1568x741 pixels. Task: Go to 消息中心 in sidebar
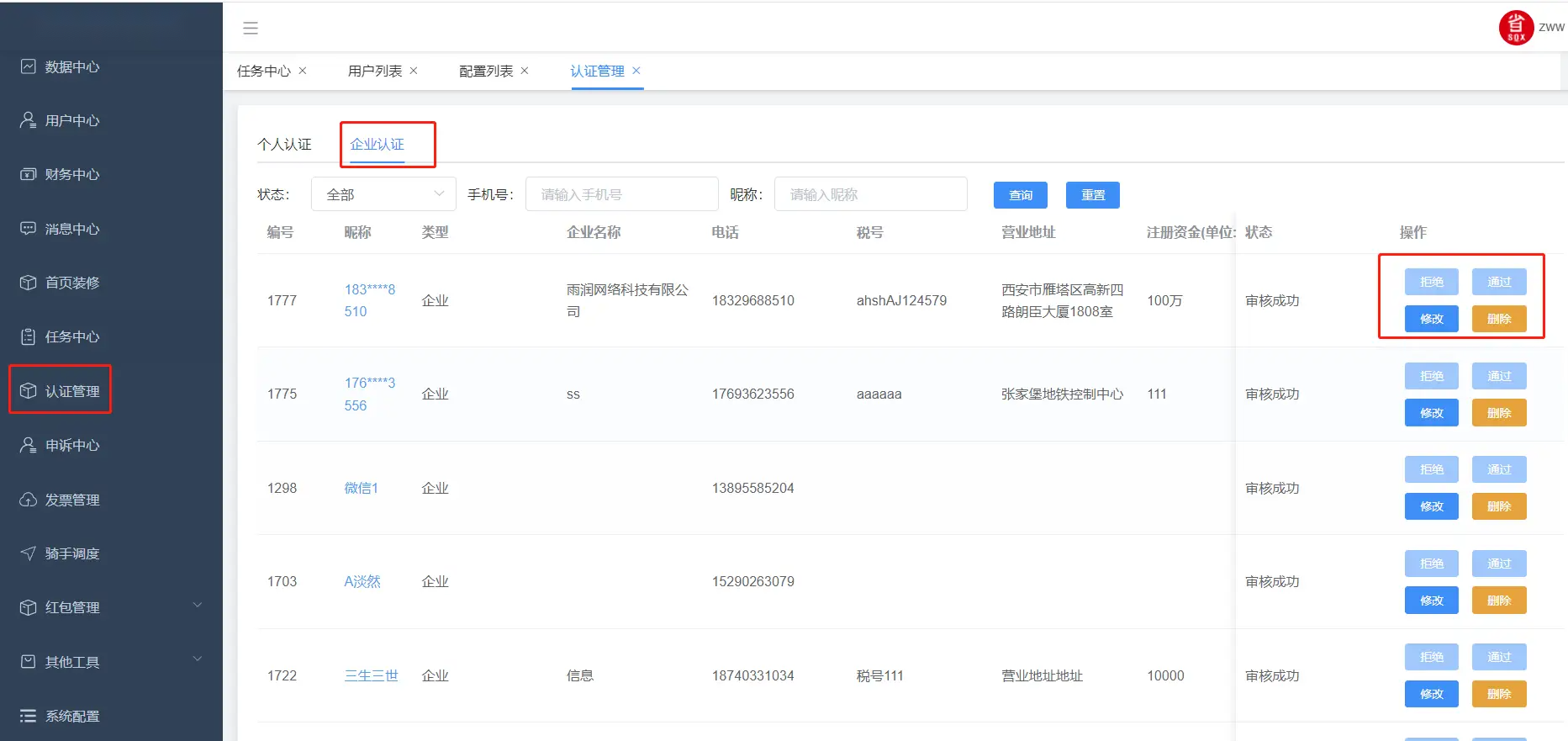(x=71, y=229)
